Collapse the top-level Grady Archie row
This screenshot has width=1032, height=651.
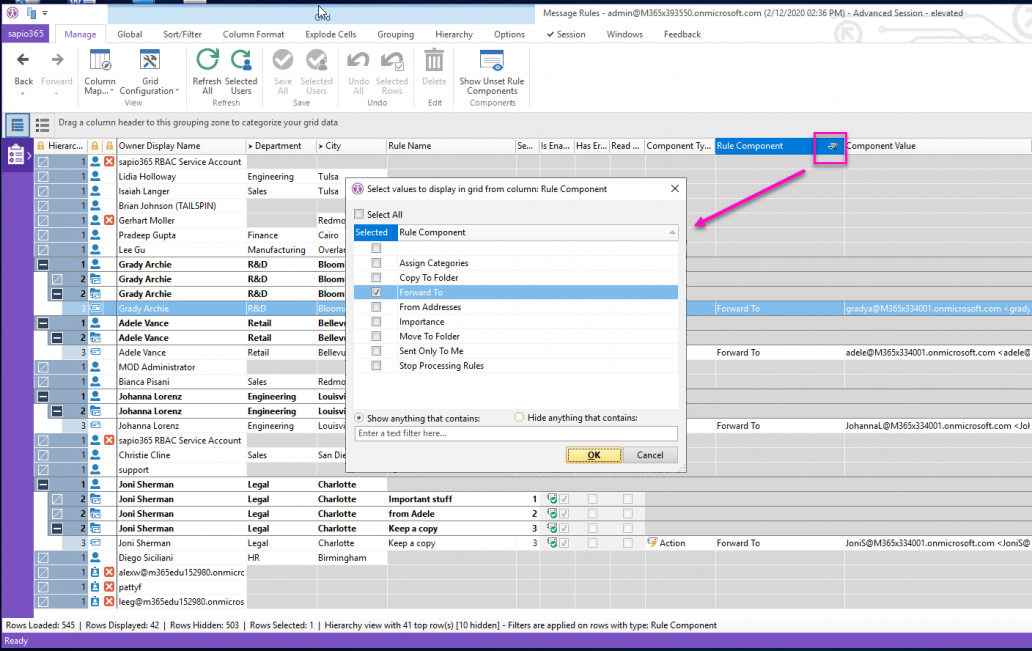[43, 265]
